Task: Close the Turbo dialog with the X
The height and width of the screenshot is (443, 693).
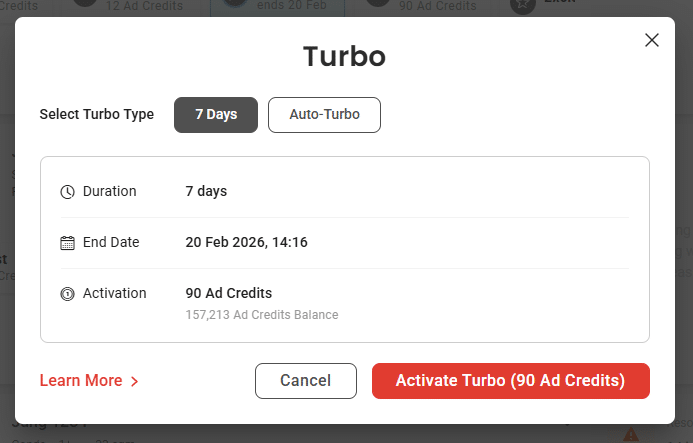Action: point(652,40)
